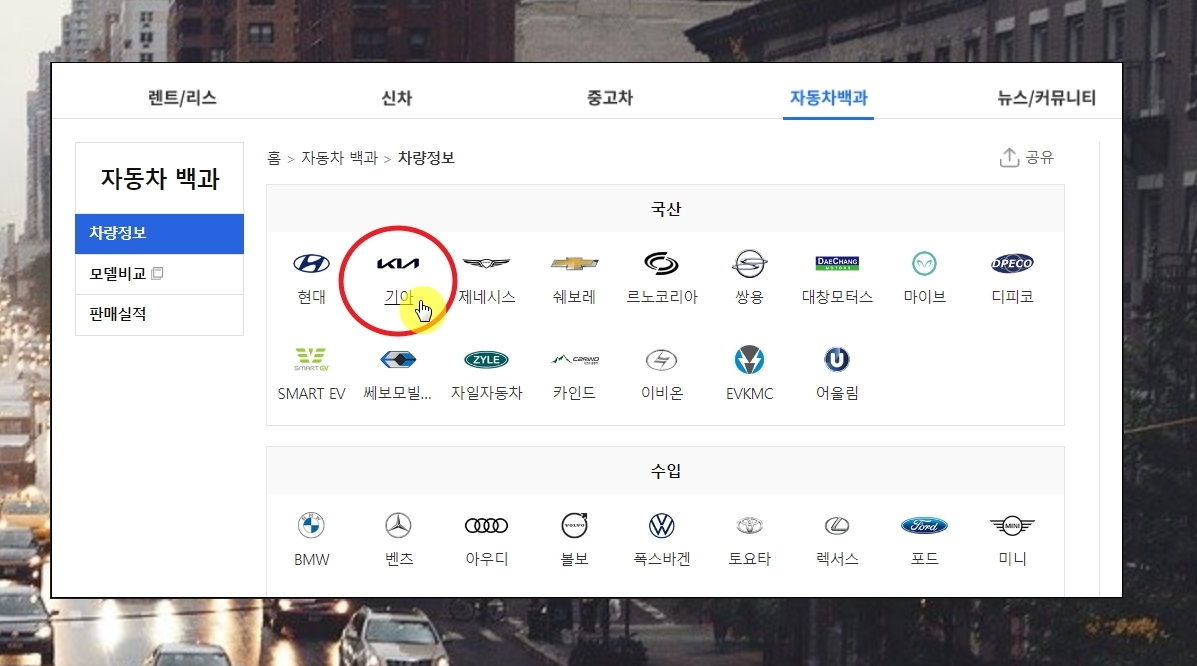Open the Genesis (제네시스) winged logo

[486, 263]
